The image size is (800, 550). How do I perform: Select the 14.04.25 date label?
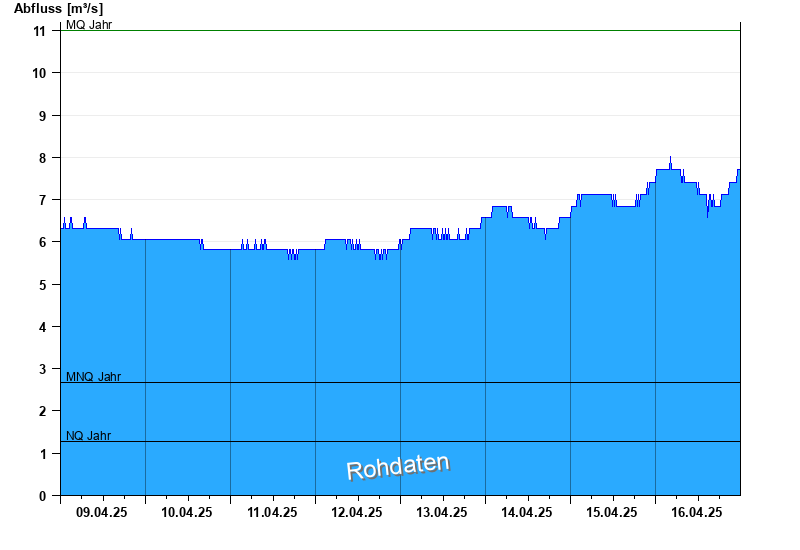(x=527, y=512)
